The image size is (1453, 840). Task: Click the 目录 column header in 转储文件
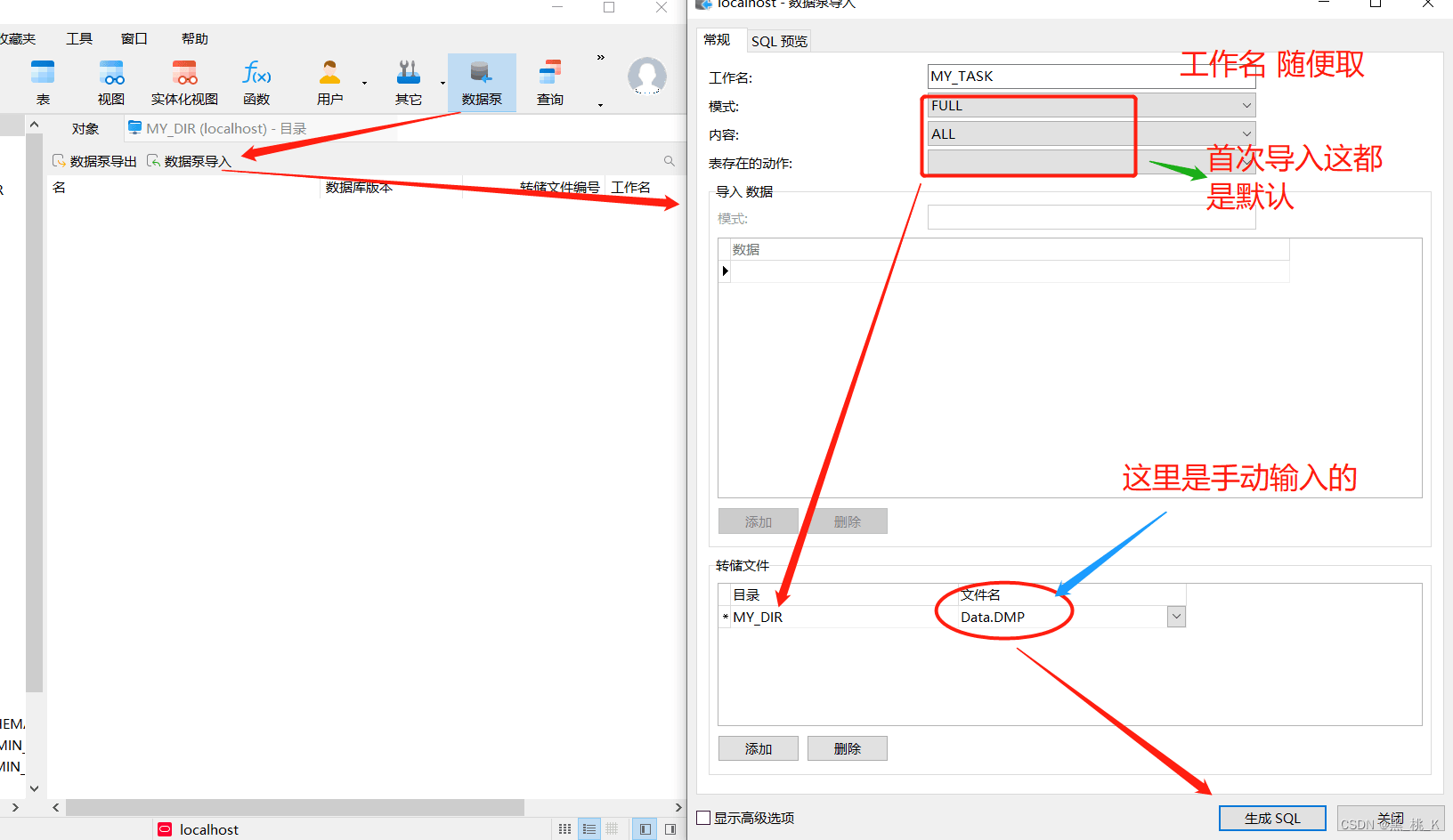click(843, 594)
